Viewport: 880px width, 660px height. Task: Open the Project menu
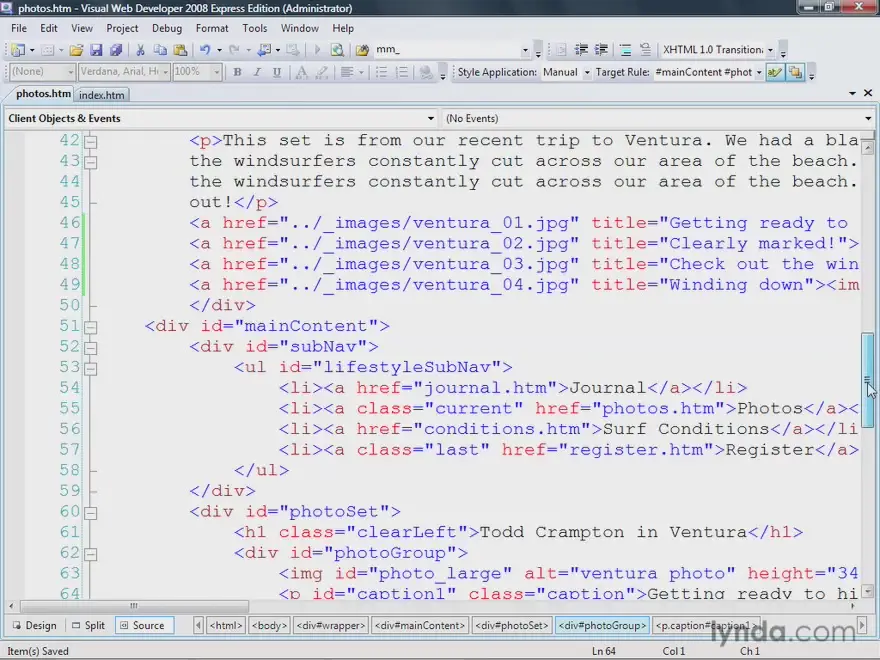122,28
